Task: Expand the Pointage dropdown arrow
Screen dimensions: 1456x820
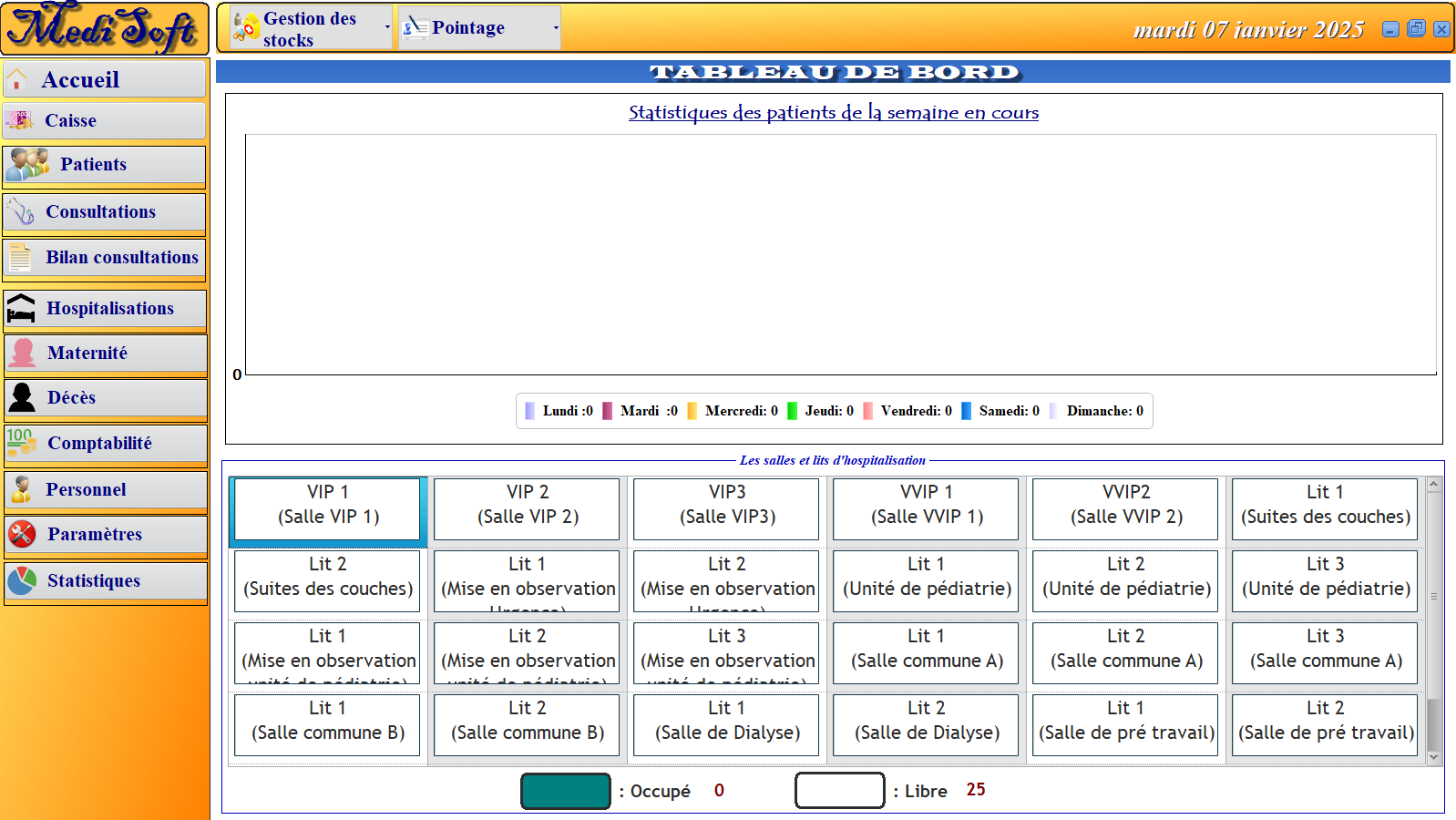Action: [x=556, y=28]
